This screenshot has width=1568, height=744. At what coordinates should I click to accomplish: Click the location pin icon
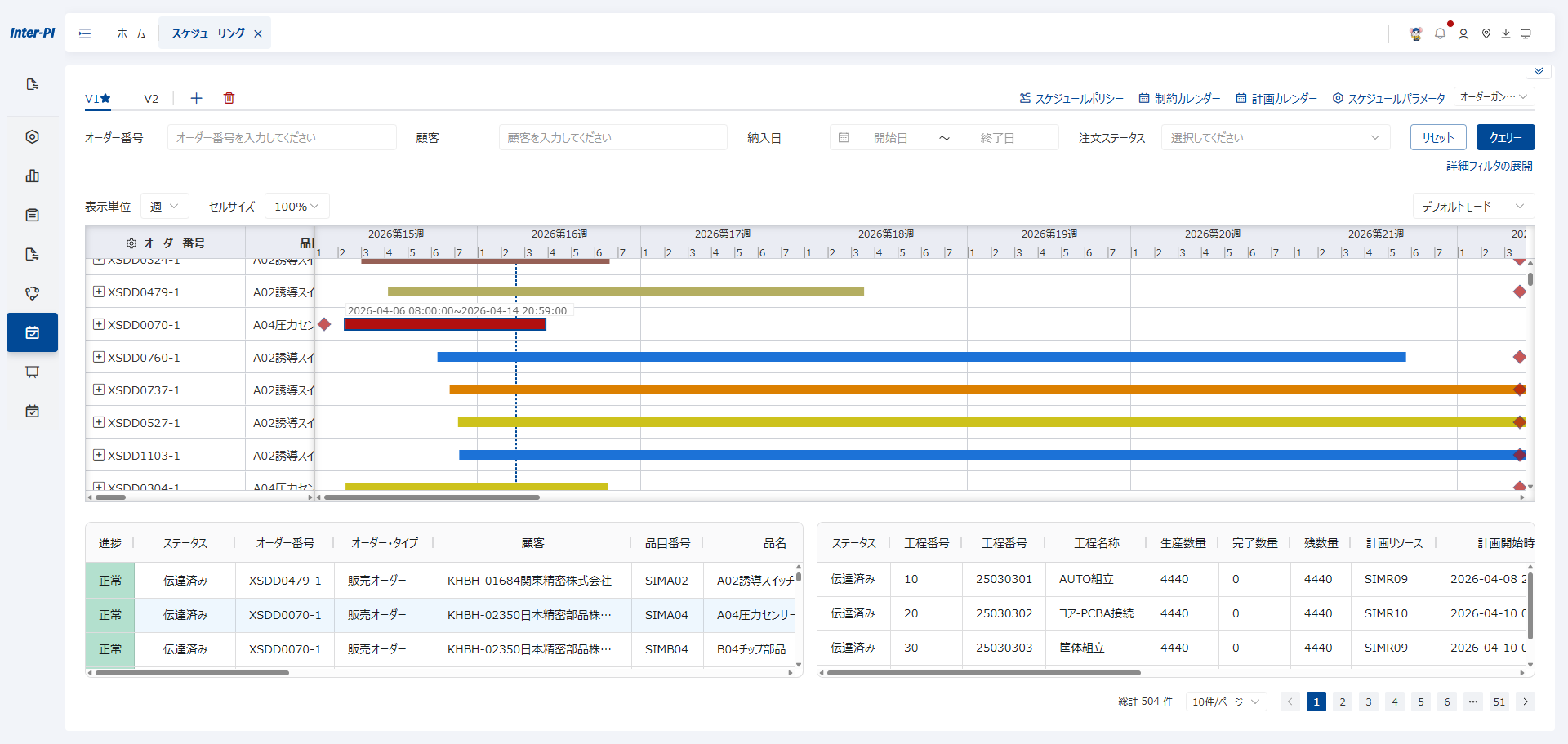pos(1486,33)
